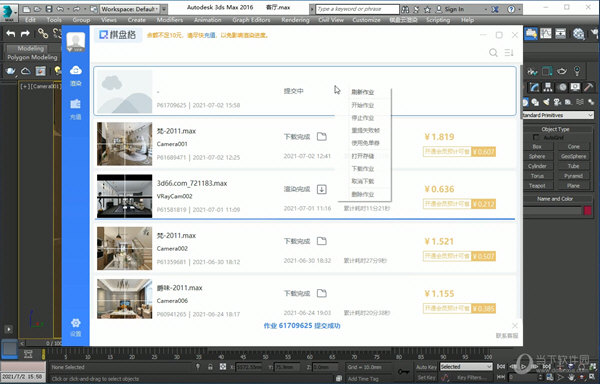Click the favorites star icon in title bar
600x384 pixels.
coord(427,9)
